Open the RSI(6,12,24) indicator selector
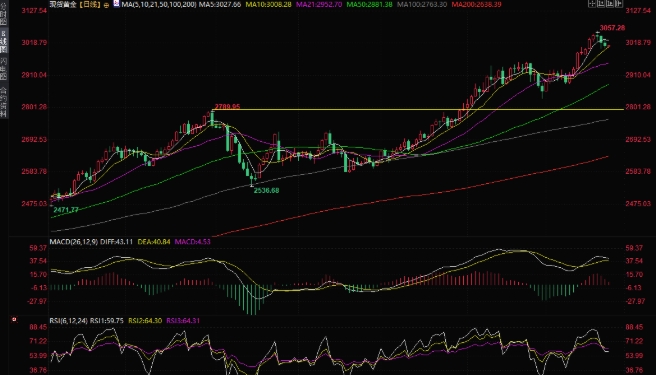Screen dimensions: 656x375 [69, 321]
